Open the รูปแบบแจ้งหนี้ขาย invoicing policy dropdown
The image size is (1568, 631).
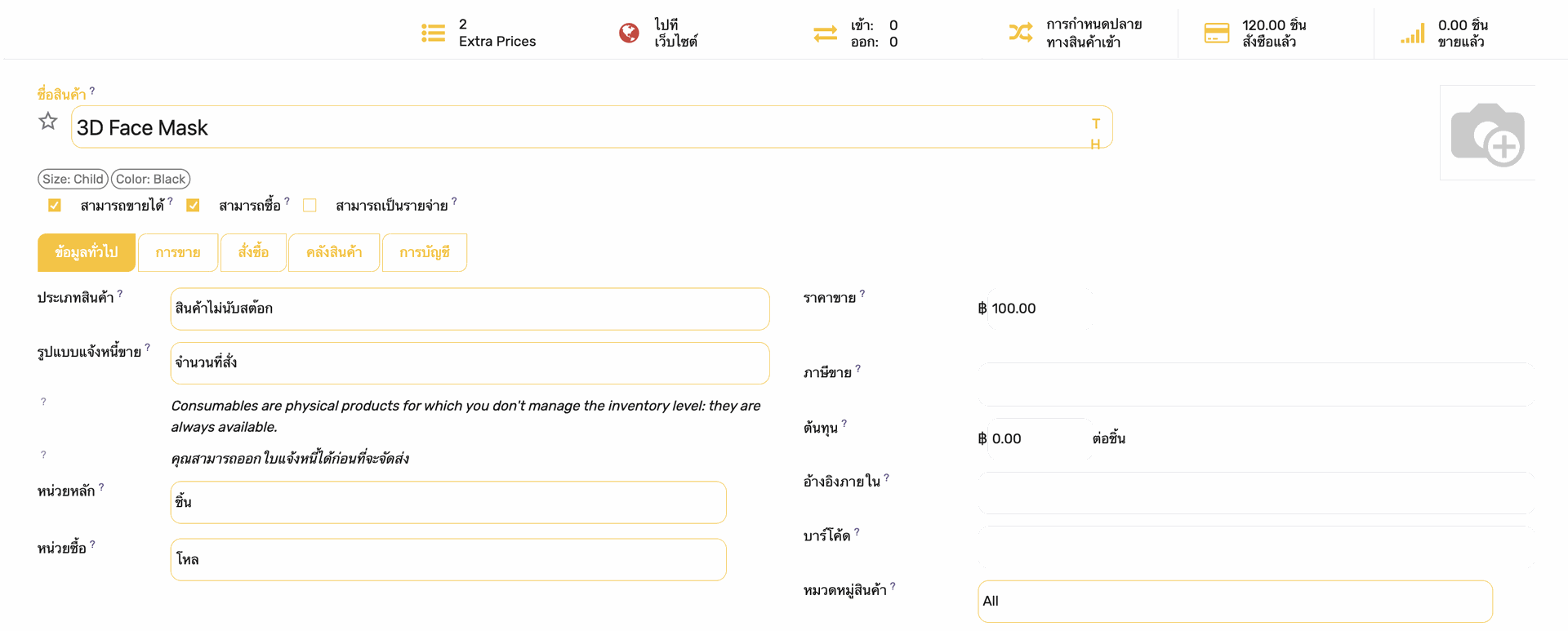pyautogui.click(x=470, y=363)
